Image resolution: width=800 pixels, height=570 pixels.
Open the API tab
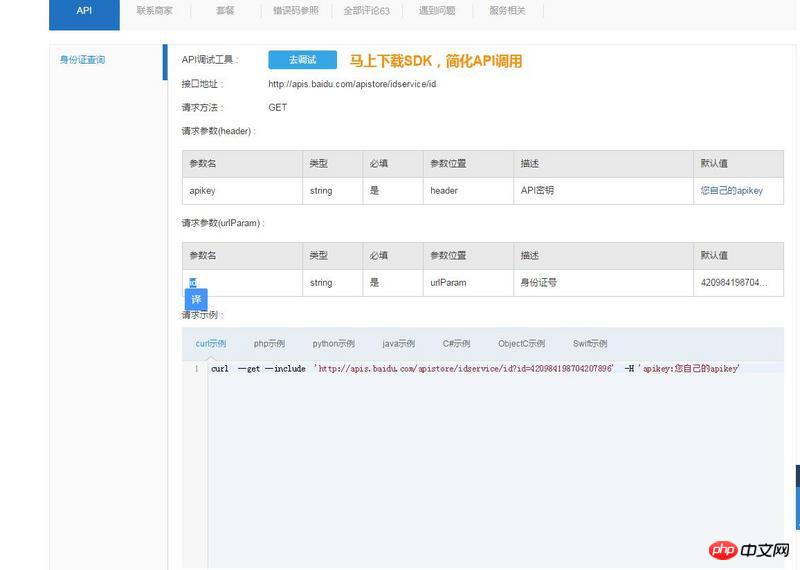pyautogui.click(x=84, y=11)
